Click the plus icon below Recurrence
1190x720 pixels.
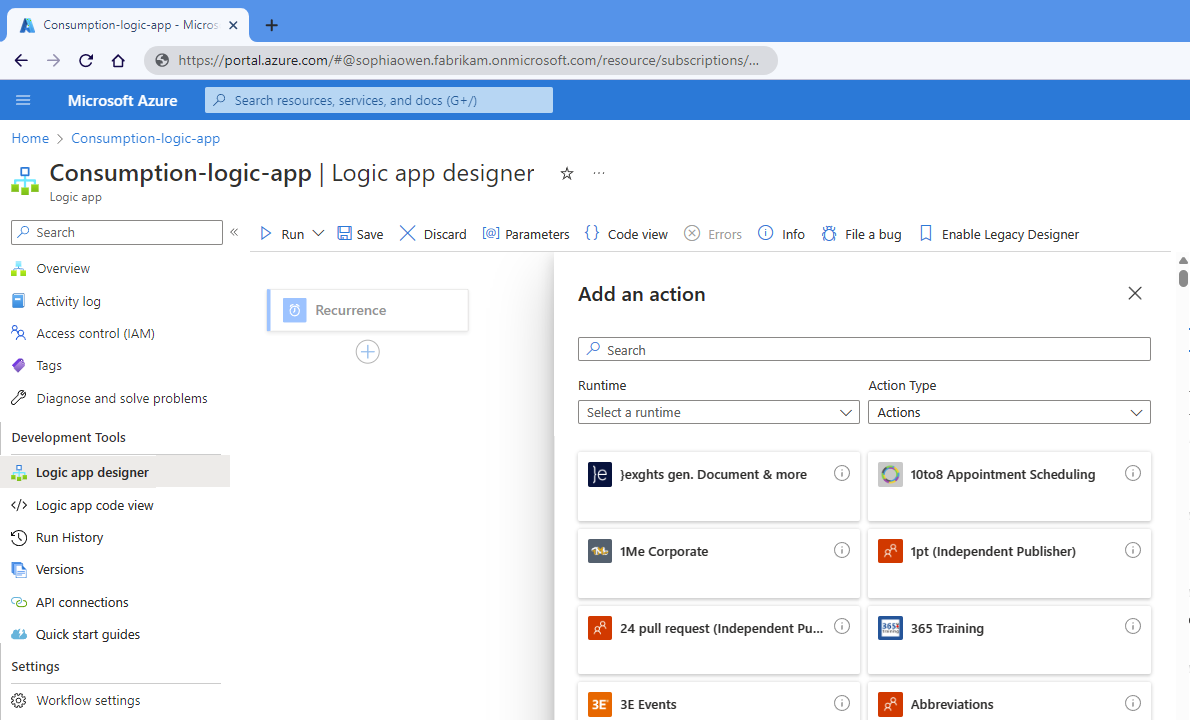pos(368,352)
